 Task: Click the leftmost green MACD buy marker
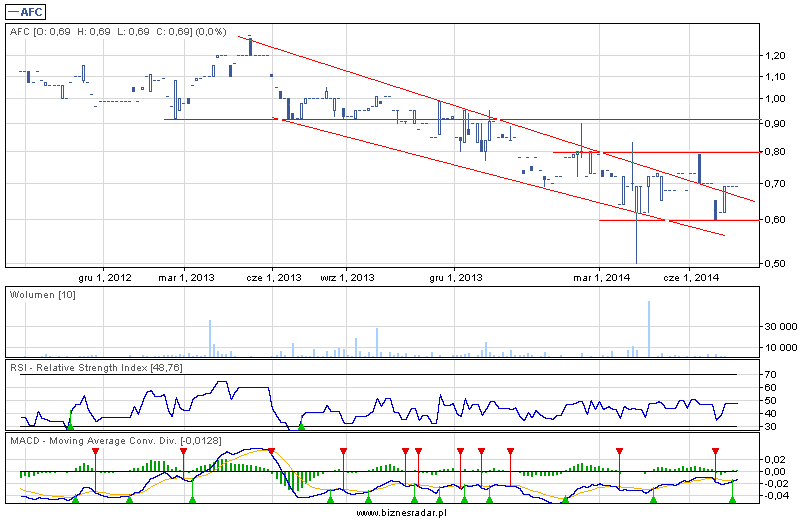[75, 498]
